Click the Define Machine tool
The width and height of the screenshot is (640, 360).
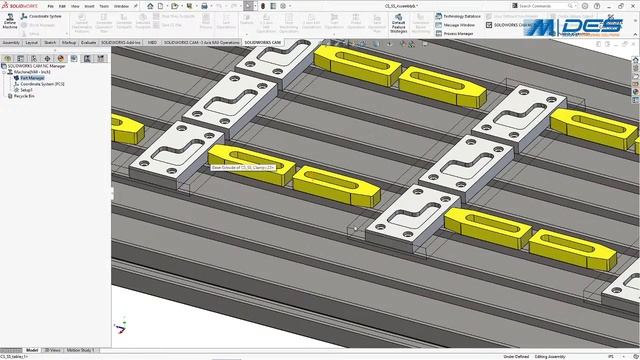click(x=10, y=22)
